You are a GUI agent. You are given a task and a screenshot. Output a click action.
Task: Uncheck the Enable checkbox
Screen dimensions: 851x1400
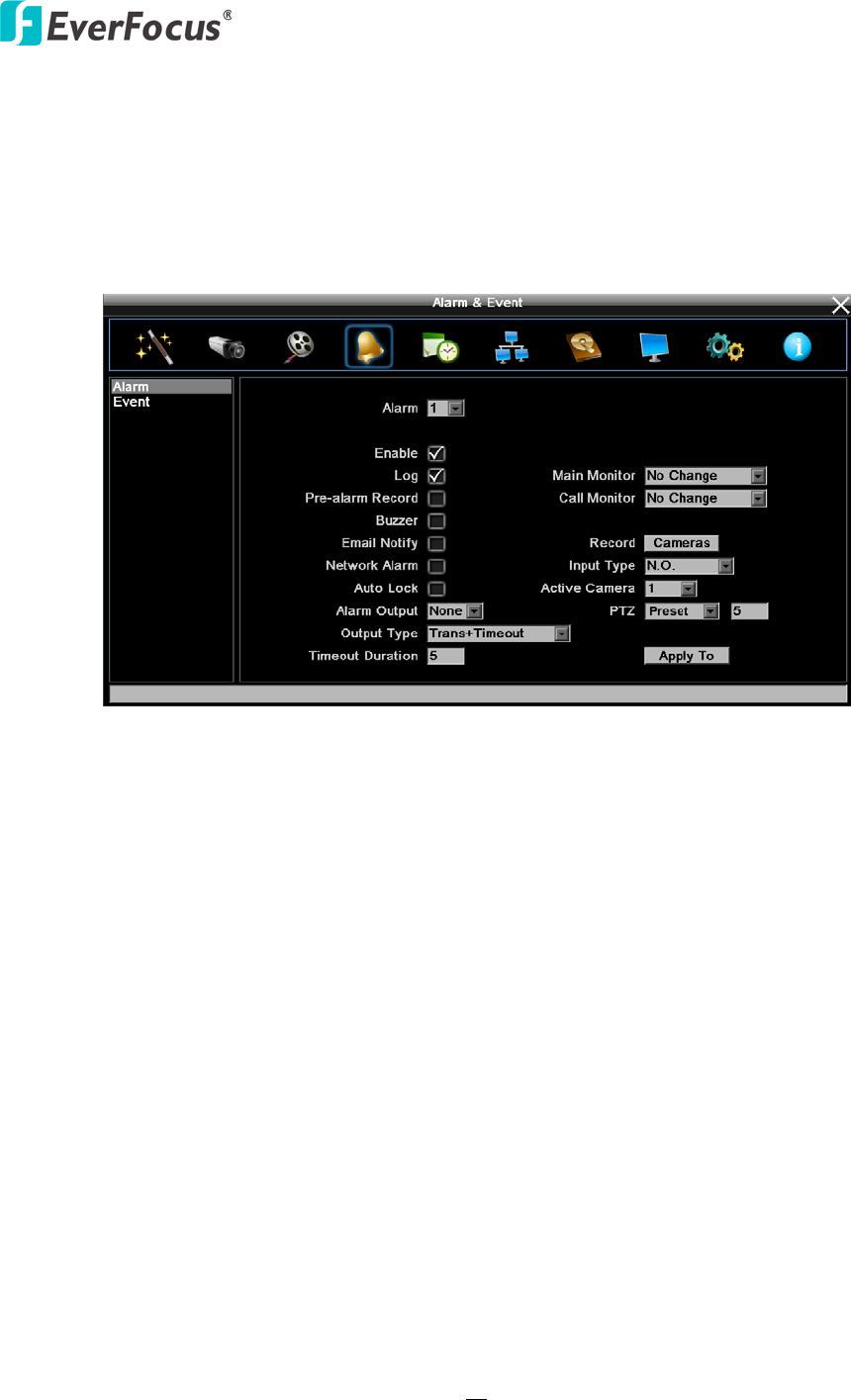[x=436, y=453]
